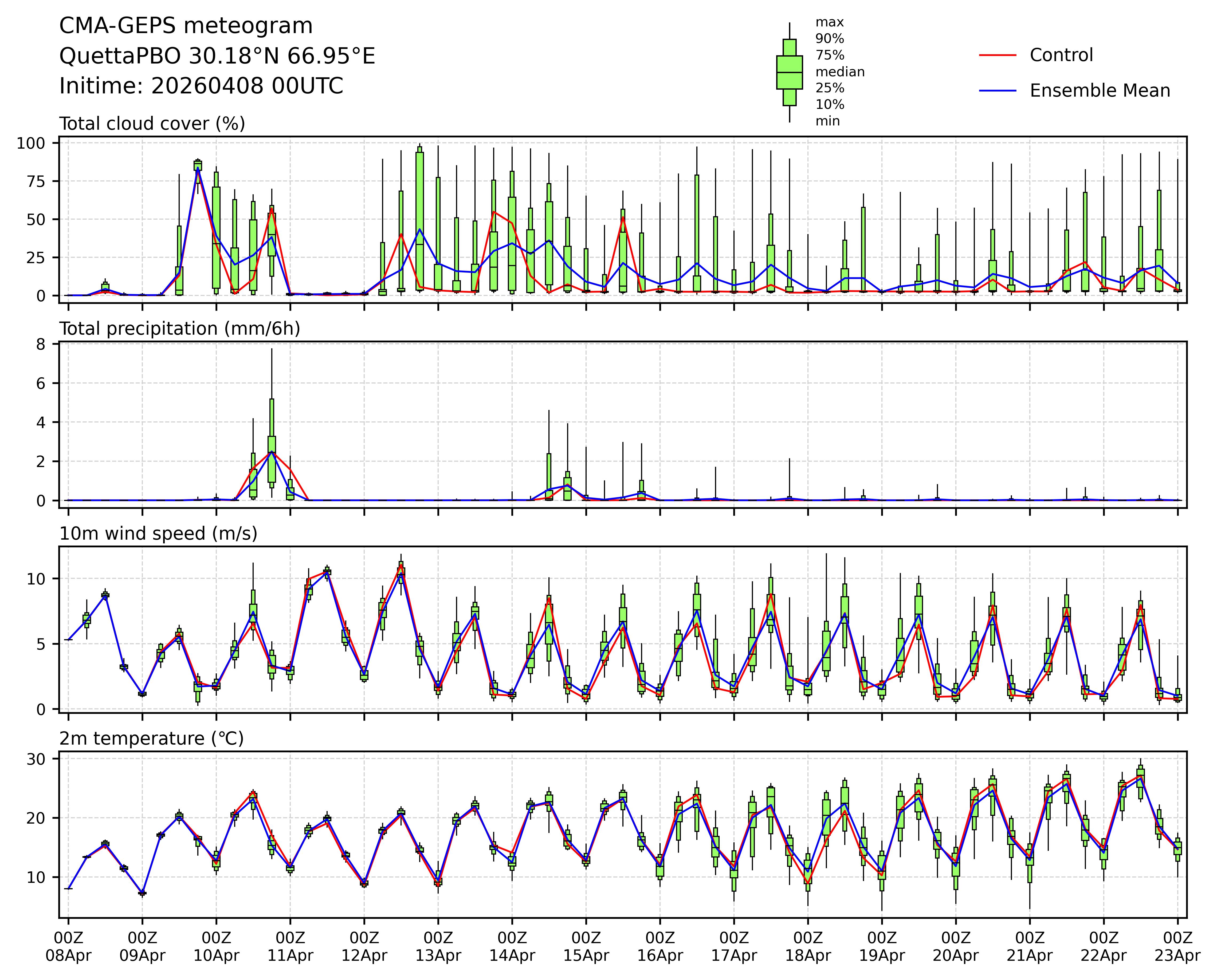Click the 00Z 15Apr axis label
The height and width of the screenshot is (980, 1217).
click(x=586, y=947)
